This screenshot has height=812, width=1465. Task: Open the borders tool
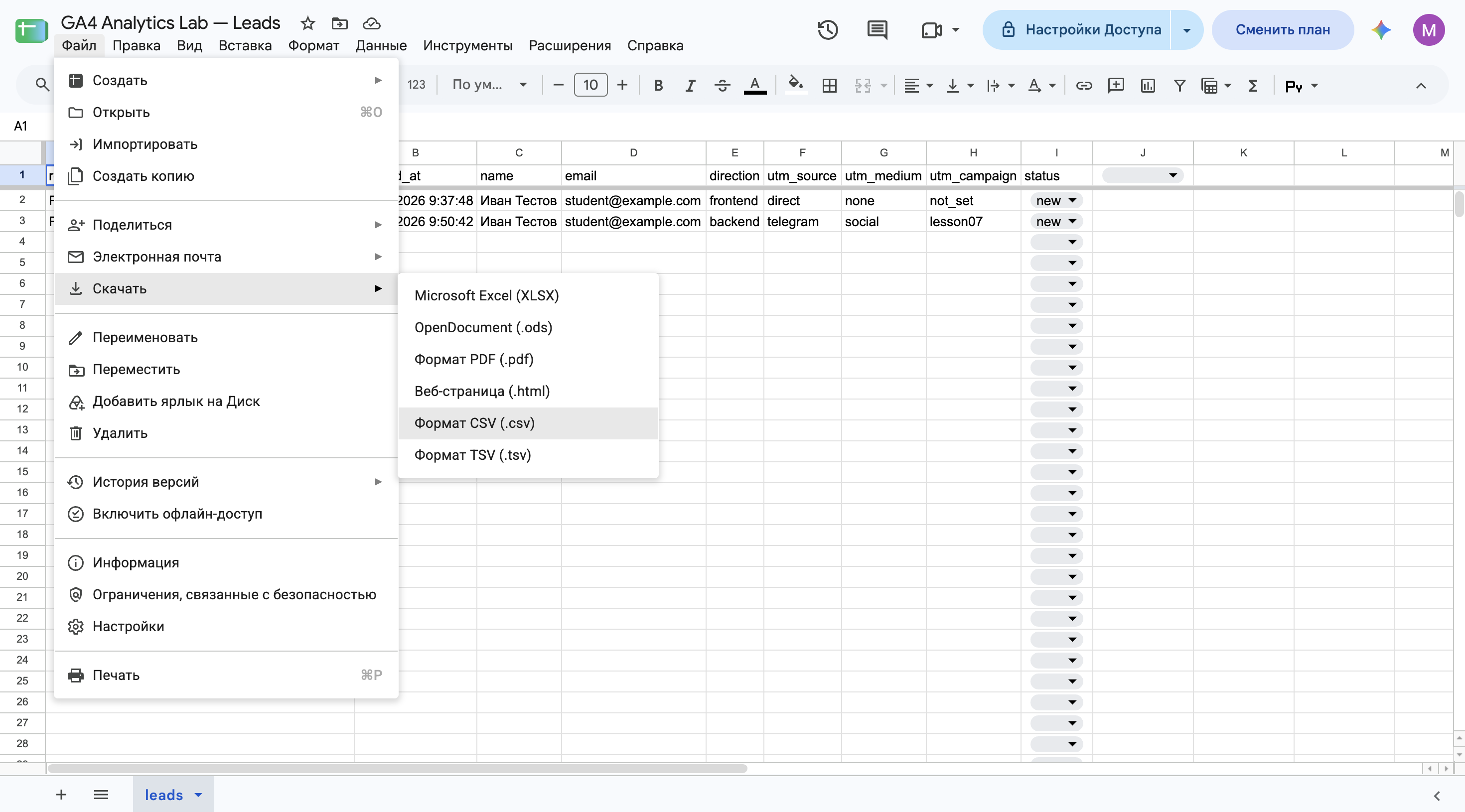pos(829,85)
